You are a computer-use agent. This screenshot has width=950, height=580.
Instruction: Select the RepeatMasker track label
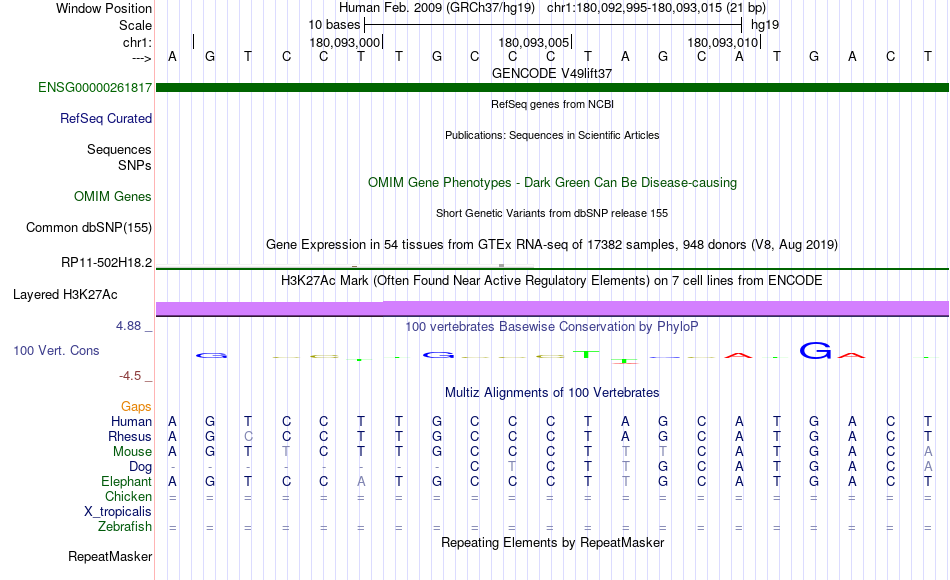click(x=110, y=556)
